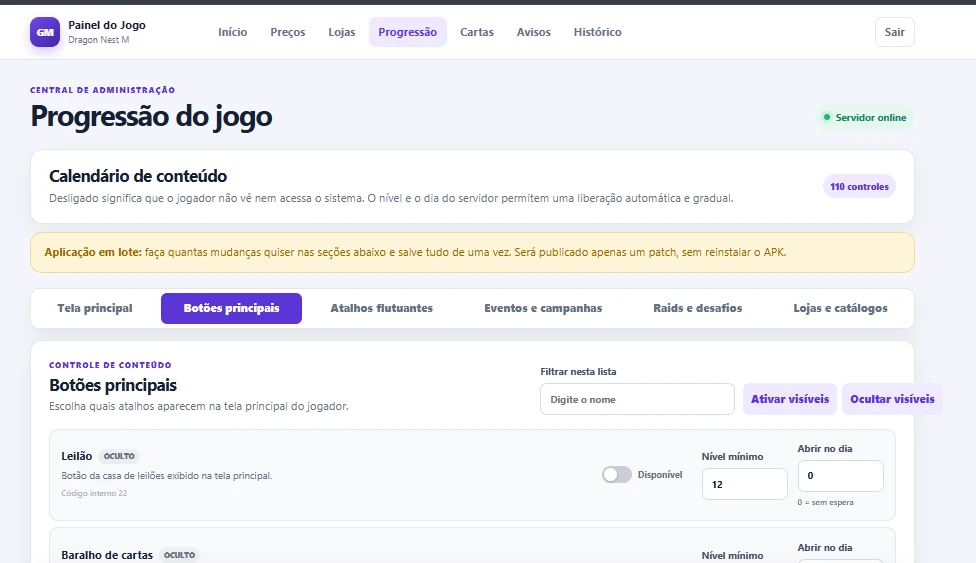Click the Ativar visíveis button

[x=790, y=399]
